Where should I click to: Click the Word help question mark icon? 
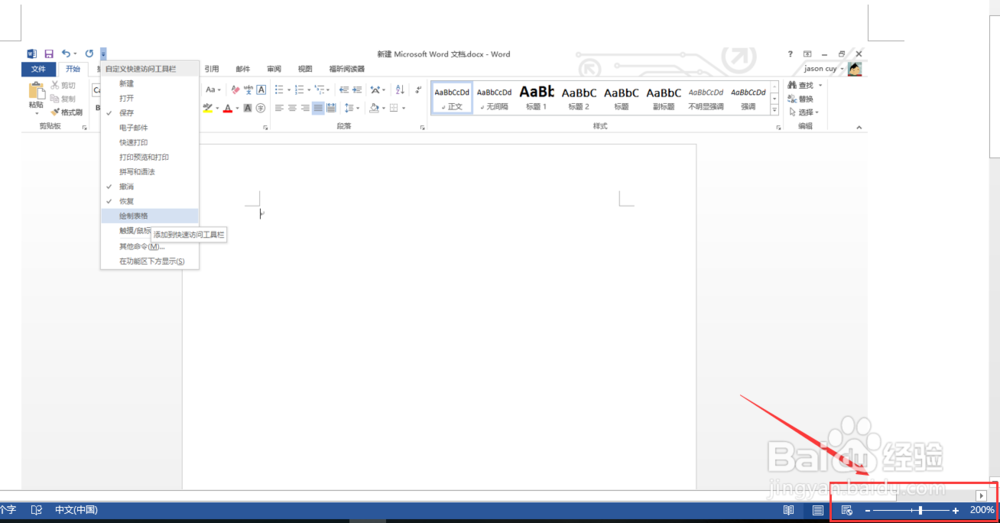point(790,54)
